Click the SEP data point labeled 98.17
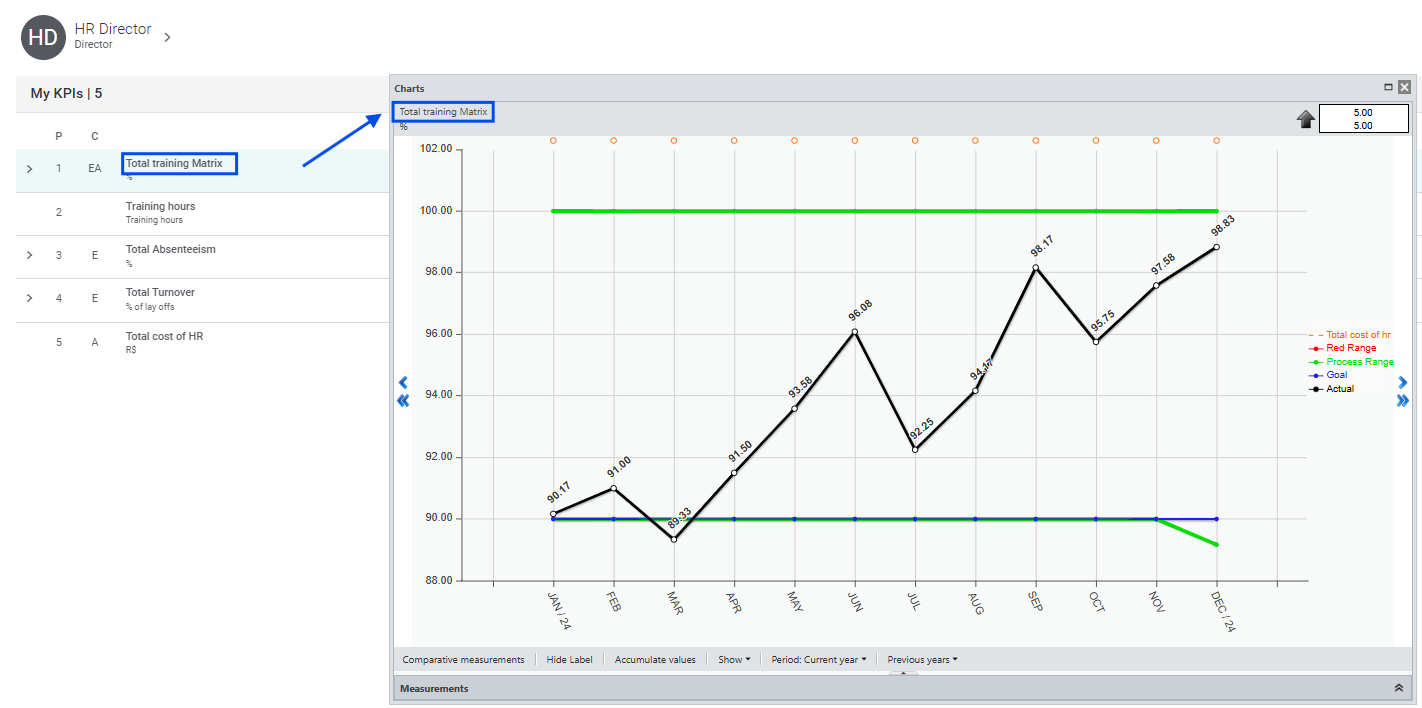Viewport: 1422px width, 708px height. coord(1036,267)
